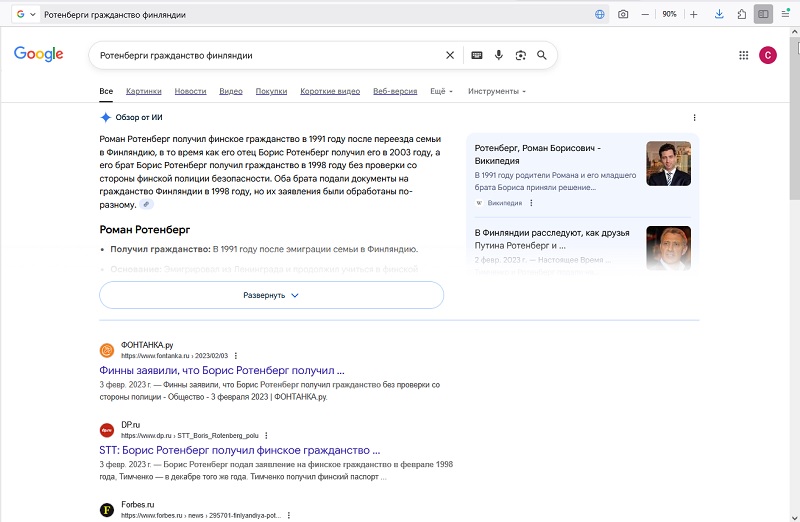The height and width of the screenshot is (522, 800).
Task: Switch to the Картинки tab
Action: point(143,91)
